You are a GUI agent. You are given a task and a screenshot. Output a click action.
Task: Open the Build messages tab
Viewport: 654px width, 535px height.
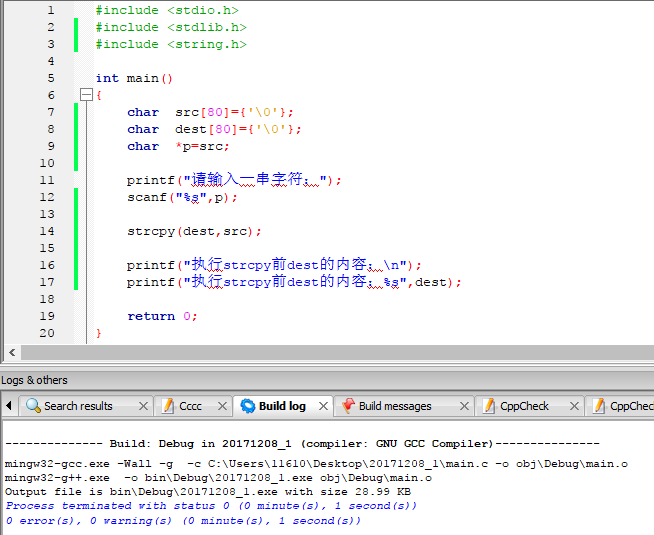[x=395, y=406]
